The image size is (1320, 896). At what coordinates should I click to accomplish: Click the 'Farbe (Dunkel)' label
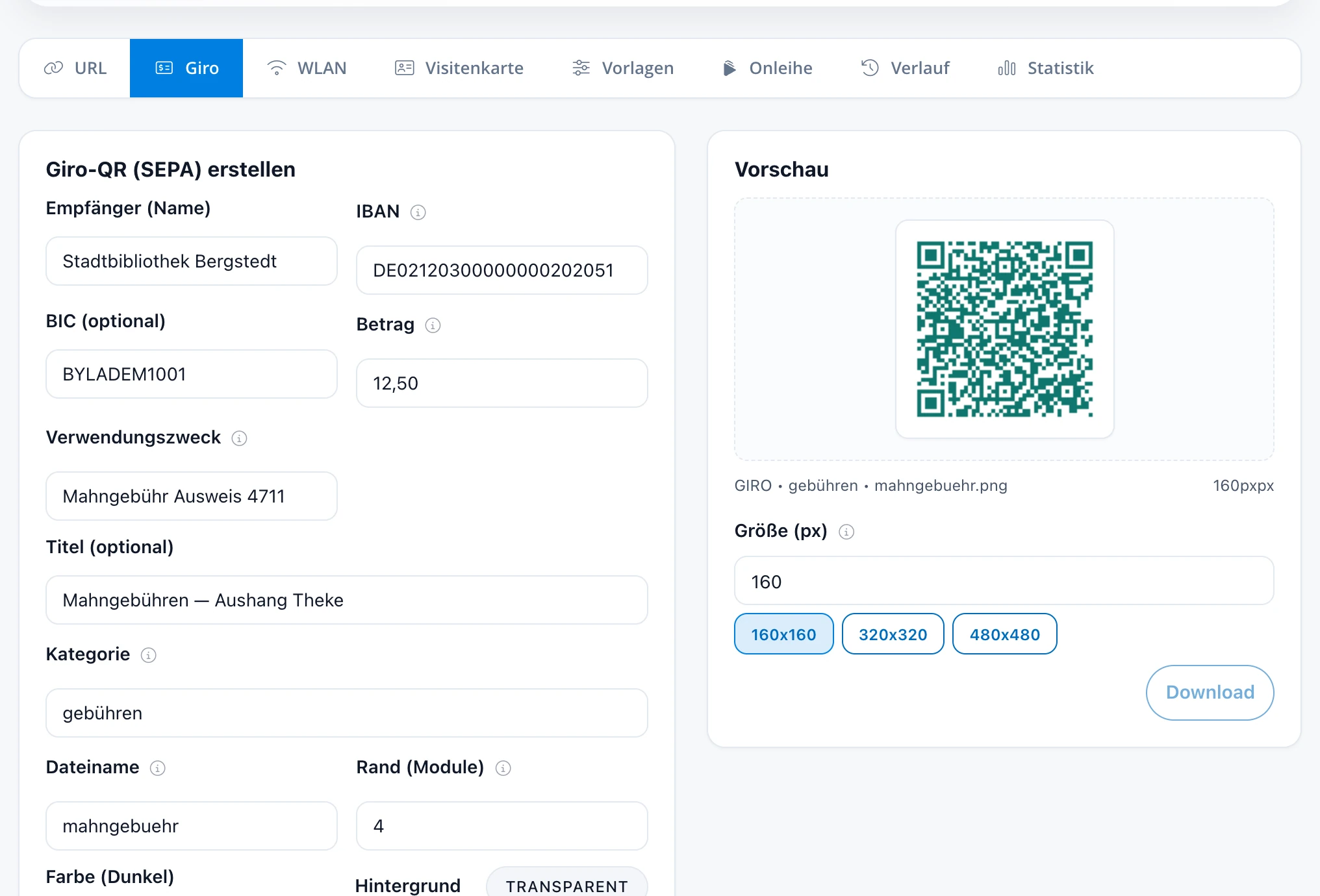[110, 877]
